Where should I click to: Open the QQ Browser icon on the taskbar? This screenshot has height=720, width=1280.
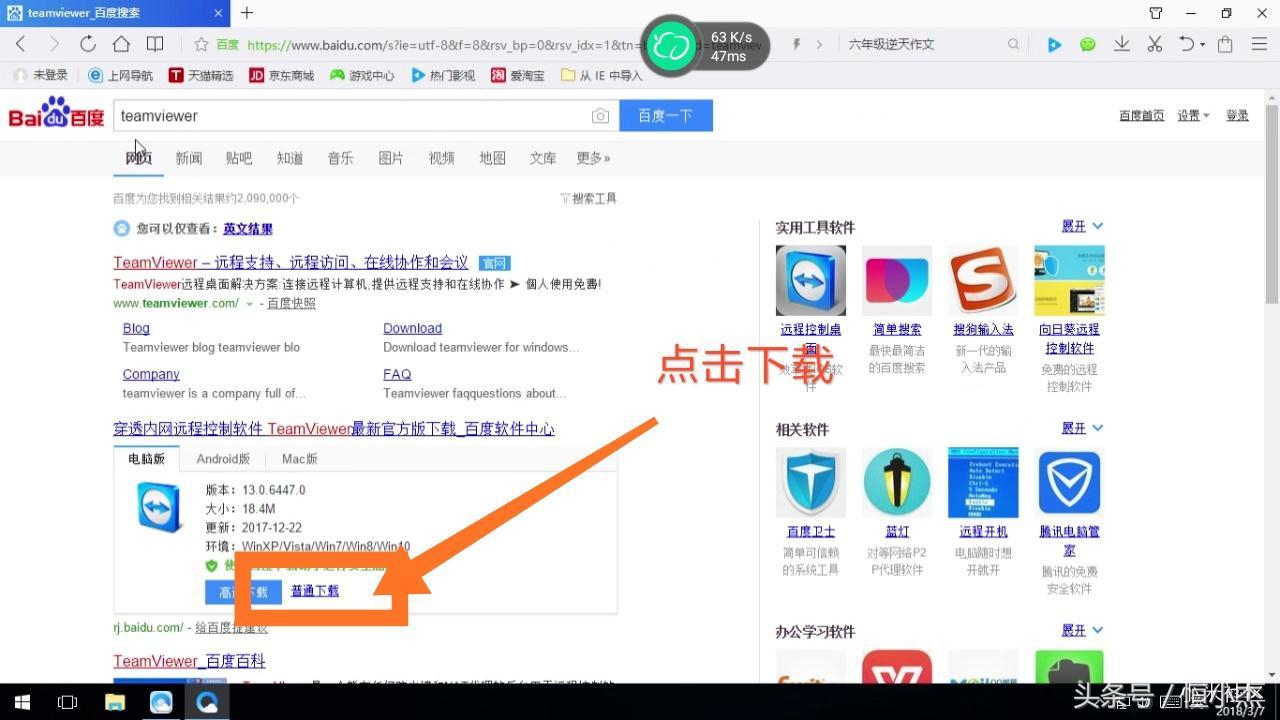click(207, 701)
